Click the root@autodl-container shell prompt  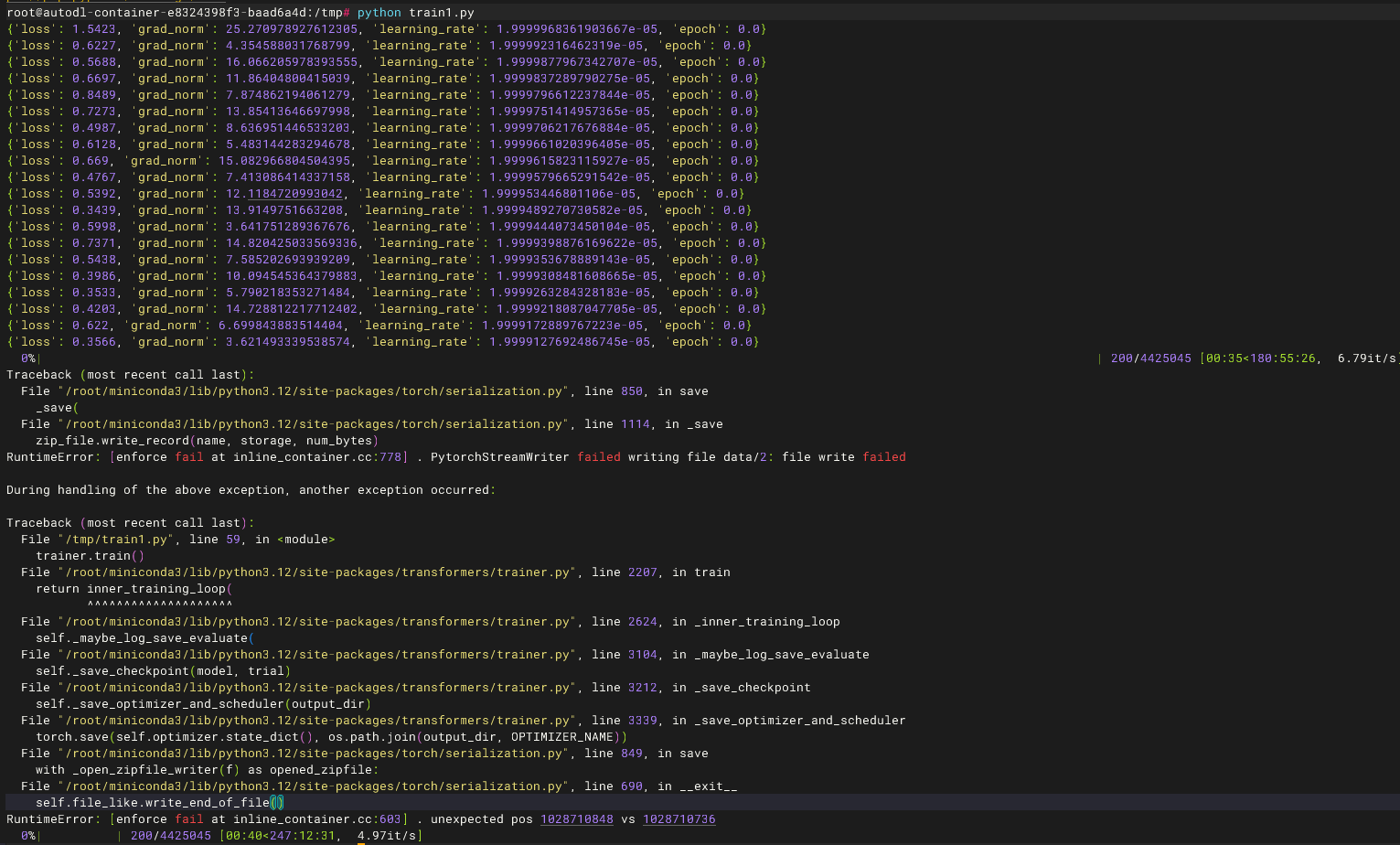[x=178, y=13]
